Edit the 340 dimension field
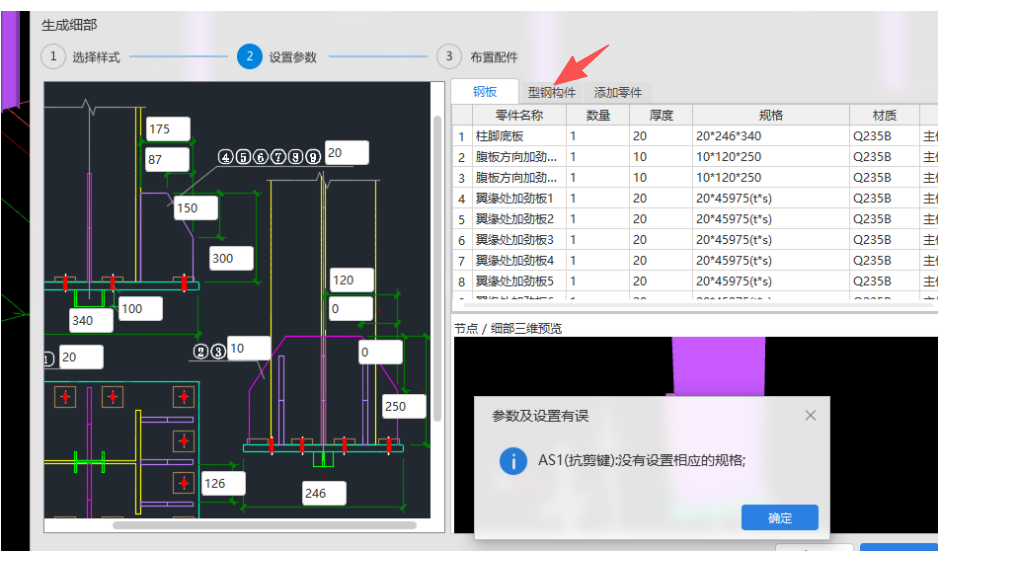 91,320
